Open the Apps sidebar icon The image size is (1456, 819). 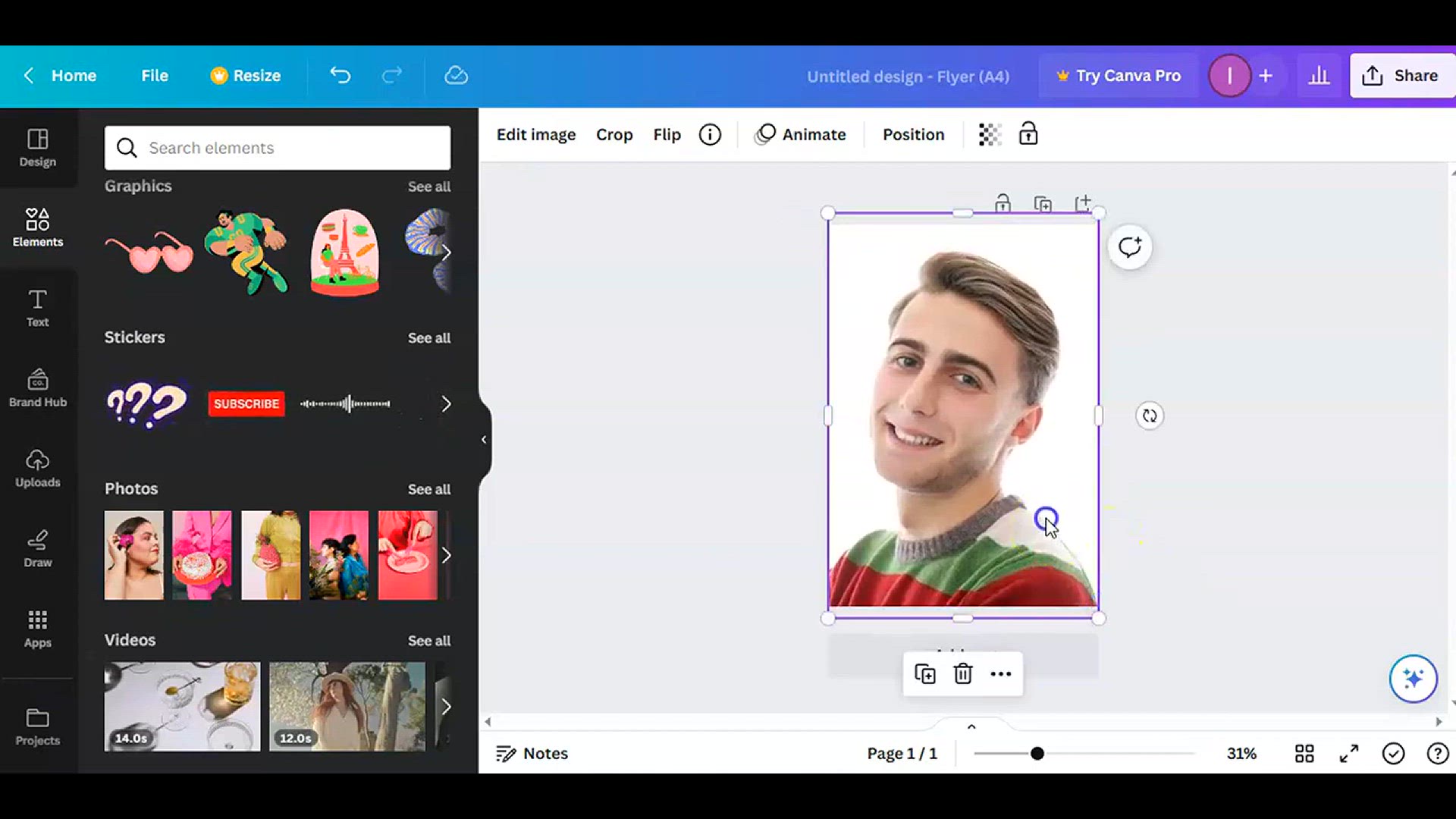click(x=38, y=629)
